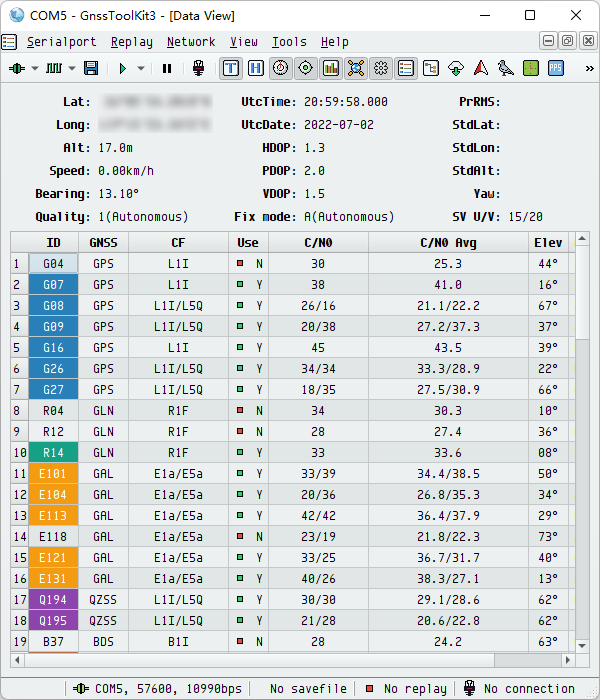Start replay with the green play button

coord(123,68)
